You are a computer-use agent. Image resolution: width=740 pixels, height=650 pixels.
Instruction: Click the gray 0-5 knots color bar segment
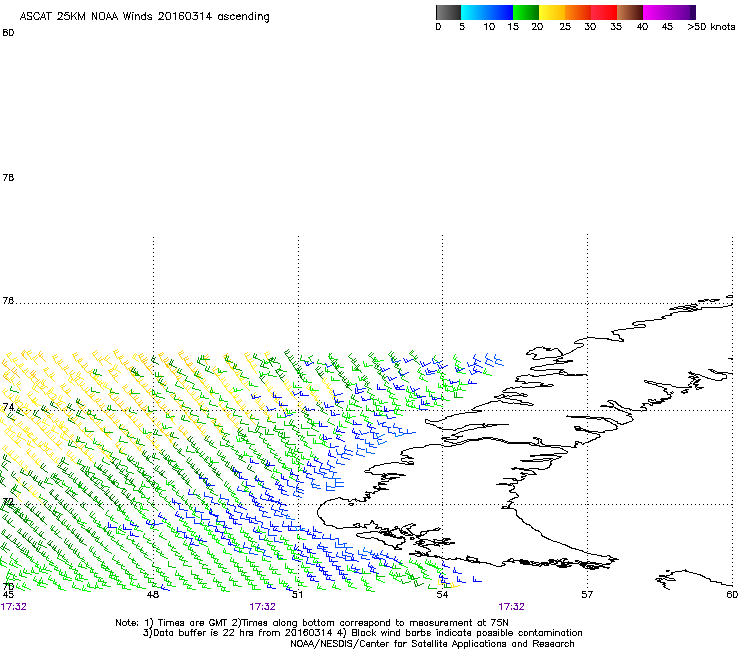[x=448, y=12]
